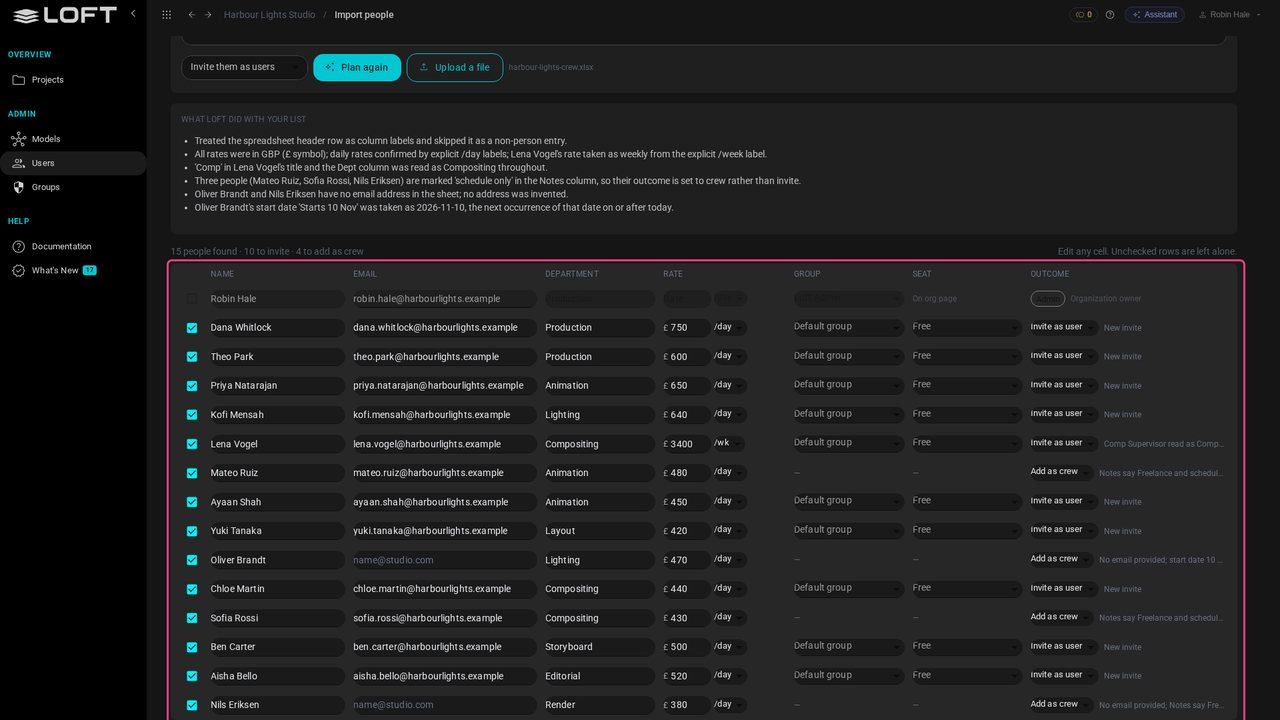This screenshot has height=720, width=1280.
Task: Click the Documentation question icon
Action: [x=18, y=246]
